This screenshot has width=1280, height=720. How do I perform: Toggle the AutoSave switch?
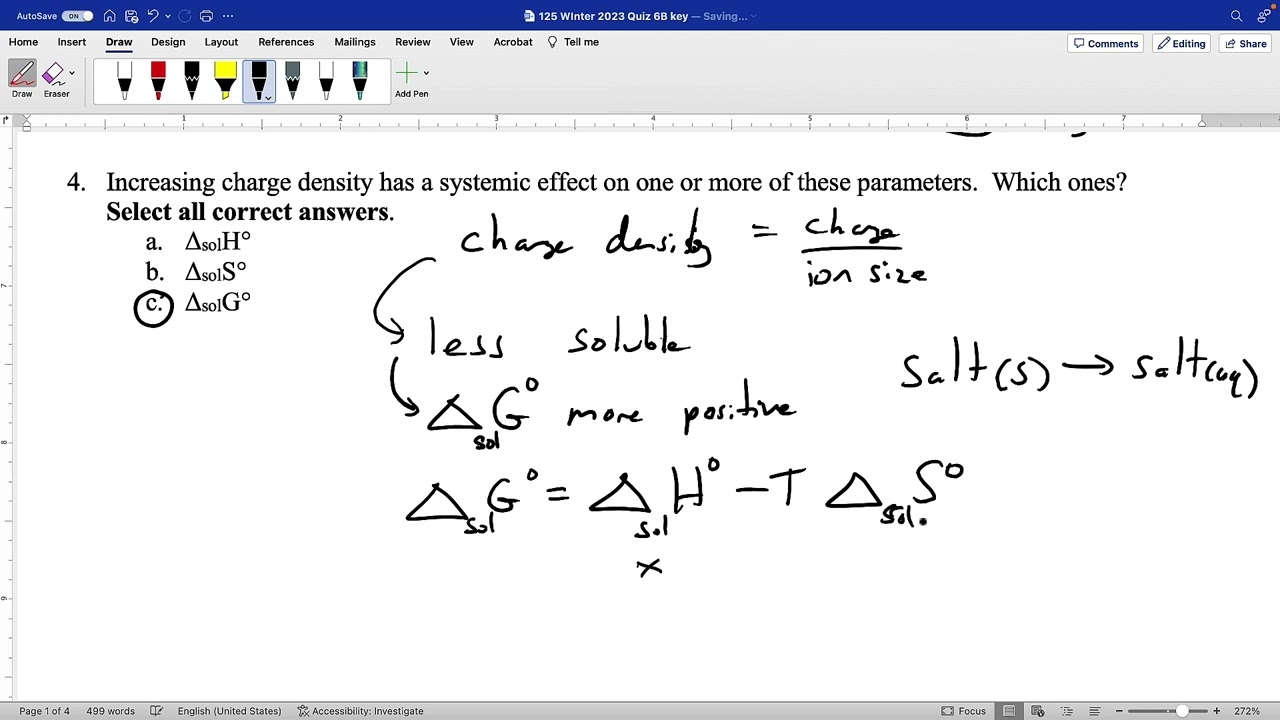coord(77,16)
